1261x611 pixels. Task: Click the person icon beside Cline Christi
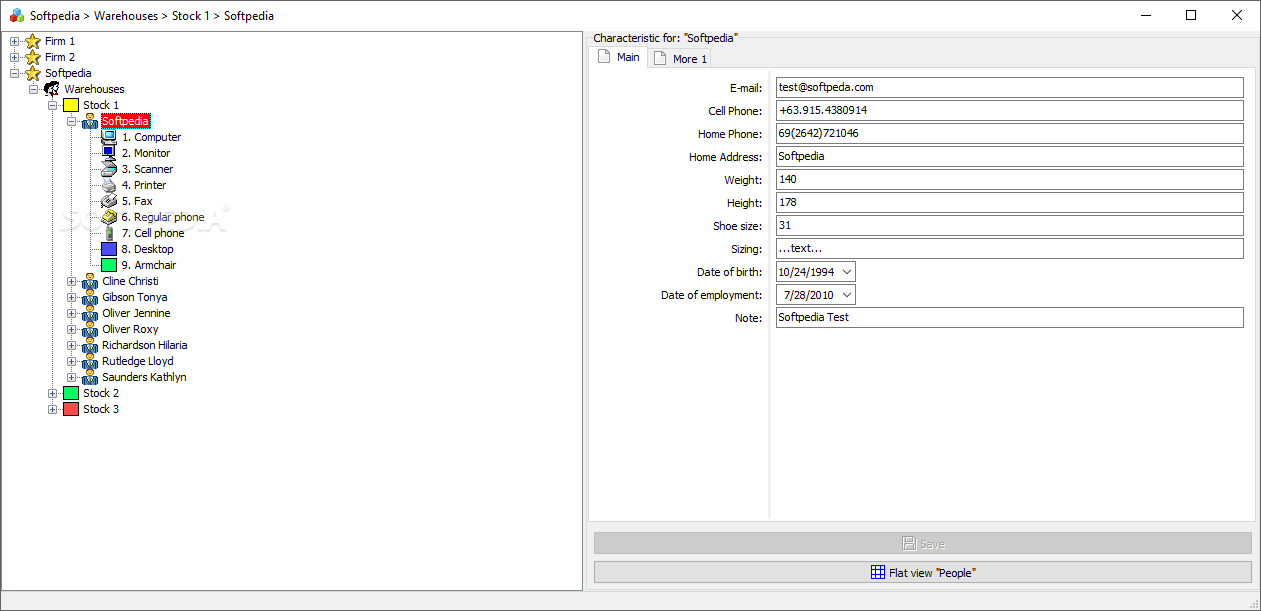90,281
